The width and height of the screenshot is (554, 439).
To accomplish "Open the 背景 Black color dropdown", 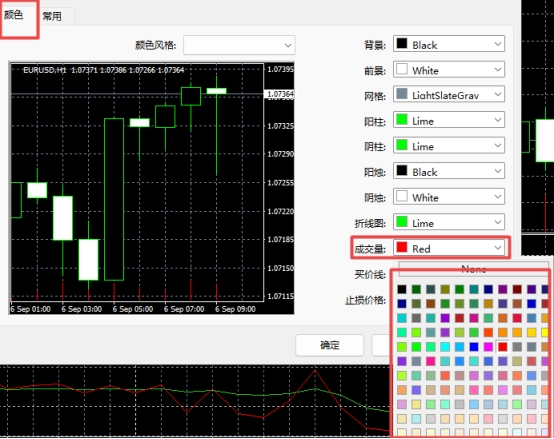I will 449,45.
